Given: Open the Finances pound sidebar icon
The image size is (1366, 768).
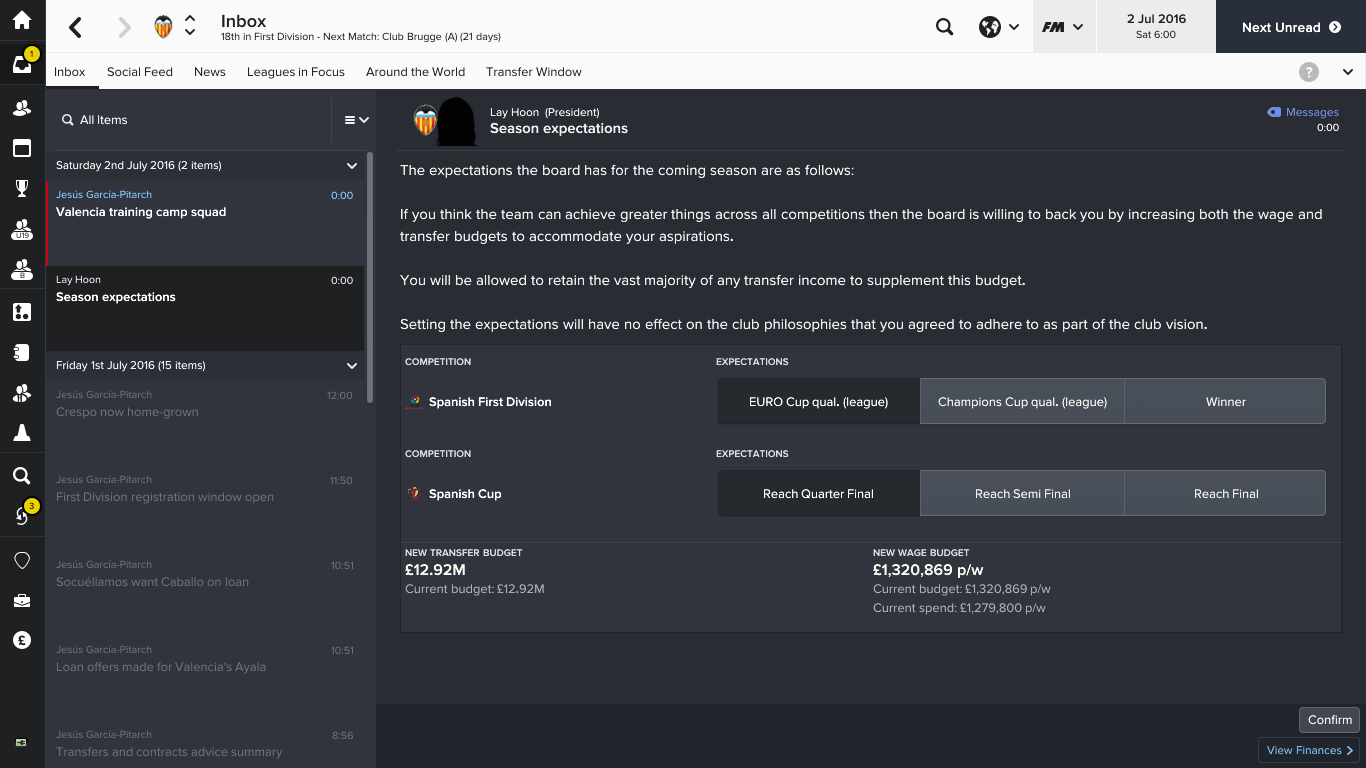Looking at the screenshot, I should click(x=22, y=640).
